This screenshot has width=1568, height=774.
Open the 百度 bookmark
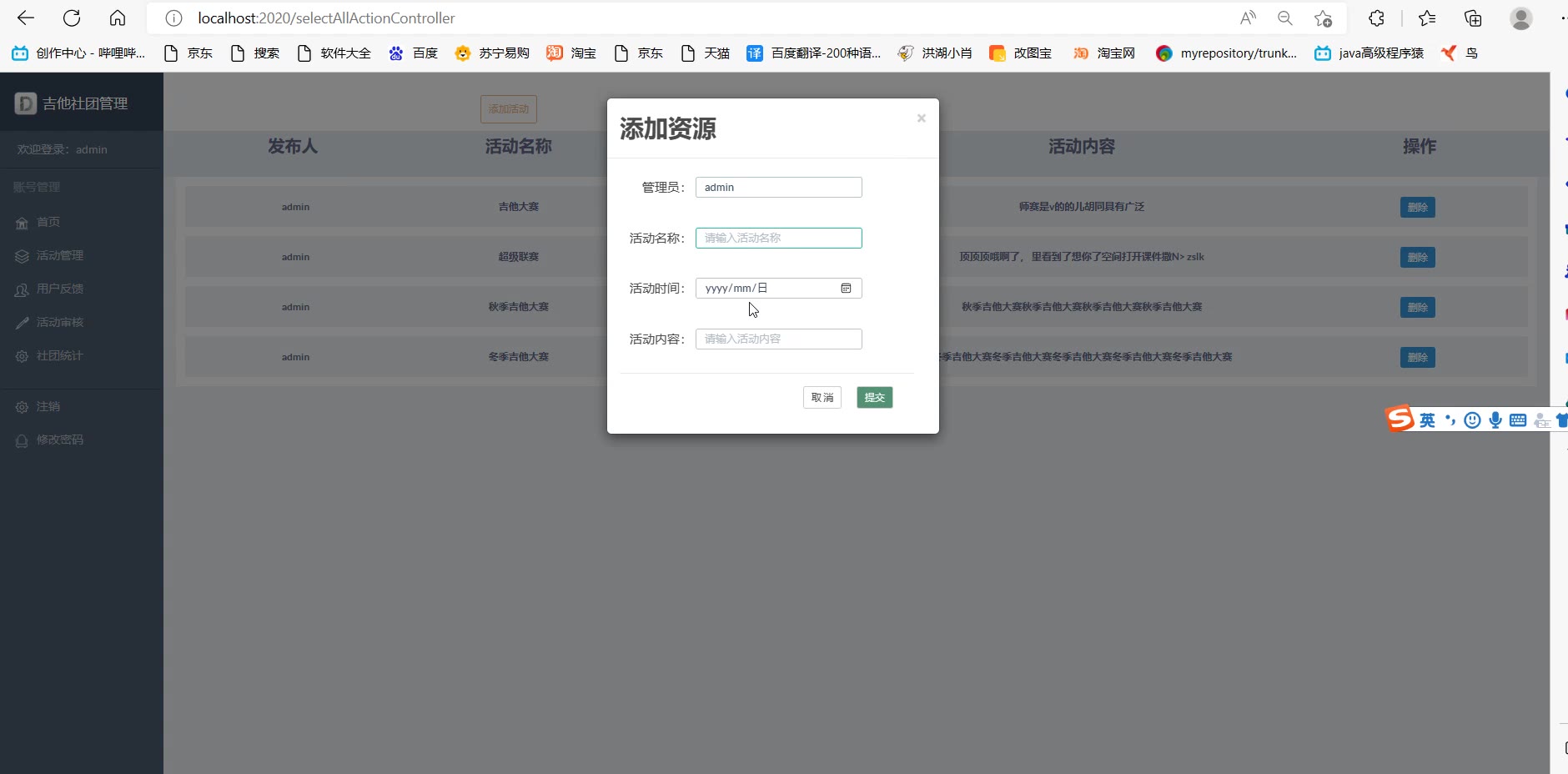pyautogui.click(x=414, y=53)
